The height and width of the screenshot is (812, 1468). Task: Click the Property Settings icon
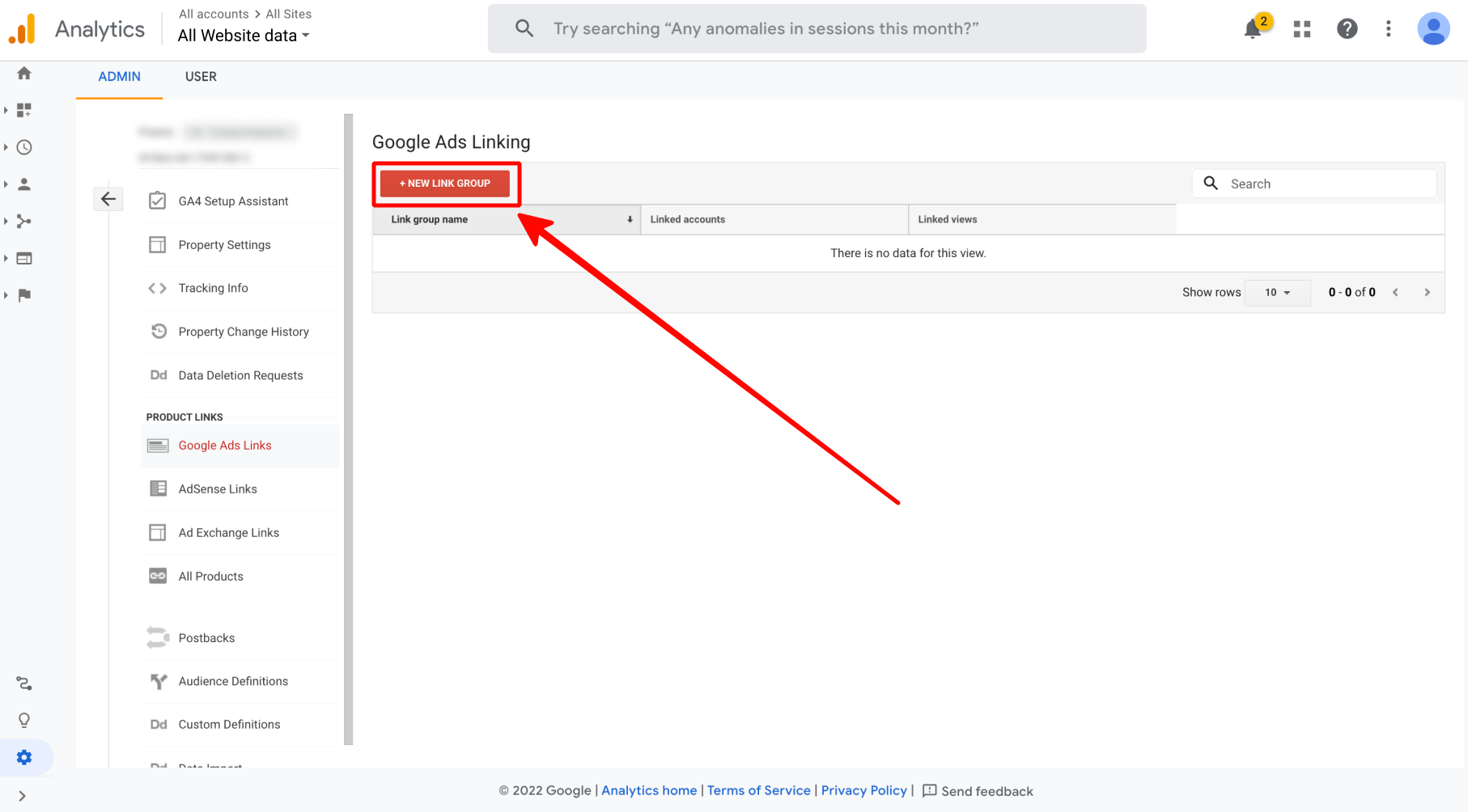tap(158, 244)
